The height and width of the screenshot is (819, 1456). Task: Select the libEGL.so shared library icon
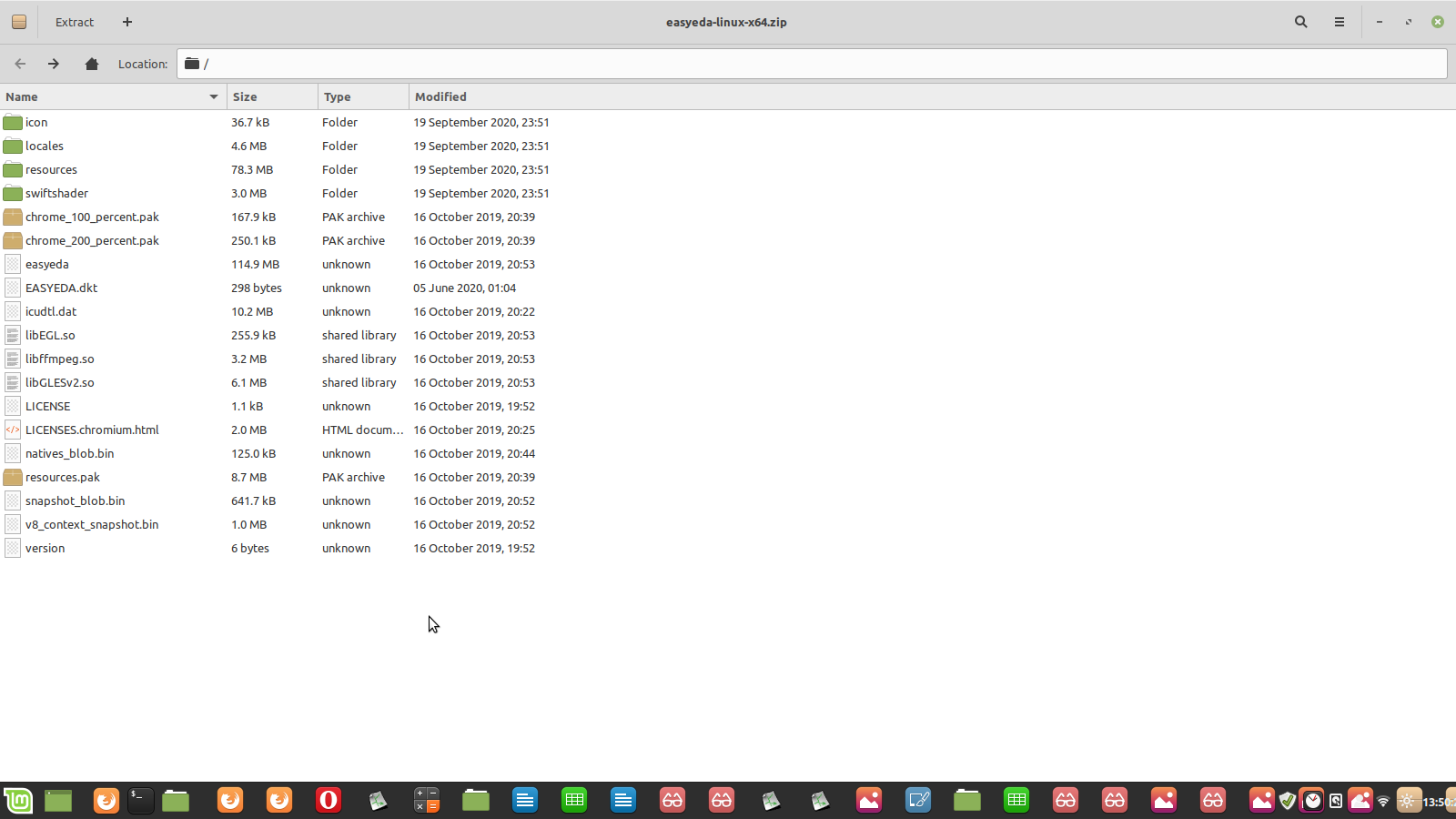(13, 335)
